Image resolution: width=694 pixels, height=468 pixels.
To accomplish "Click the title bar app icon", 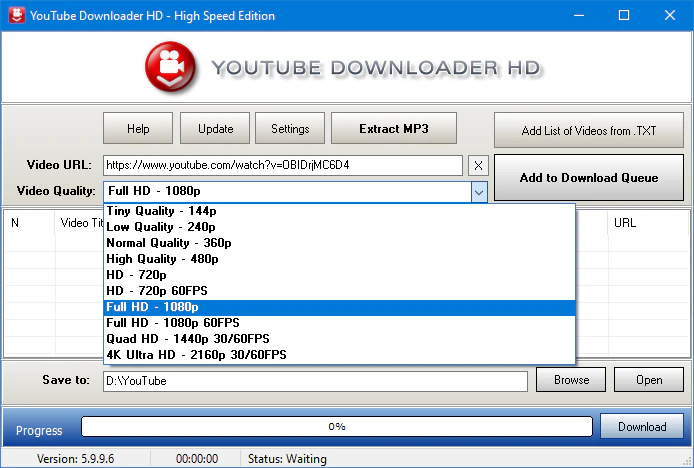I will pos(15,16).
